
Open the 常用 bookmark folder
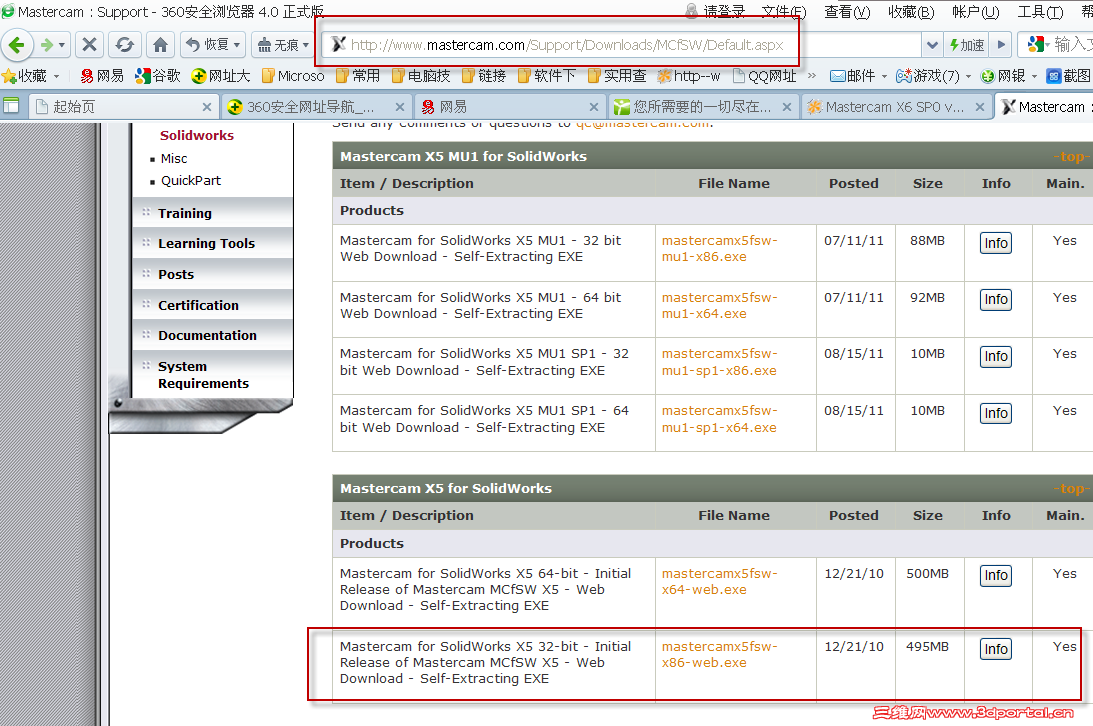click(x=358, y=75)
